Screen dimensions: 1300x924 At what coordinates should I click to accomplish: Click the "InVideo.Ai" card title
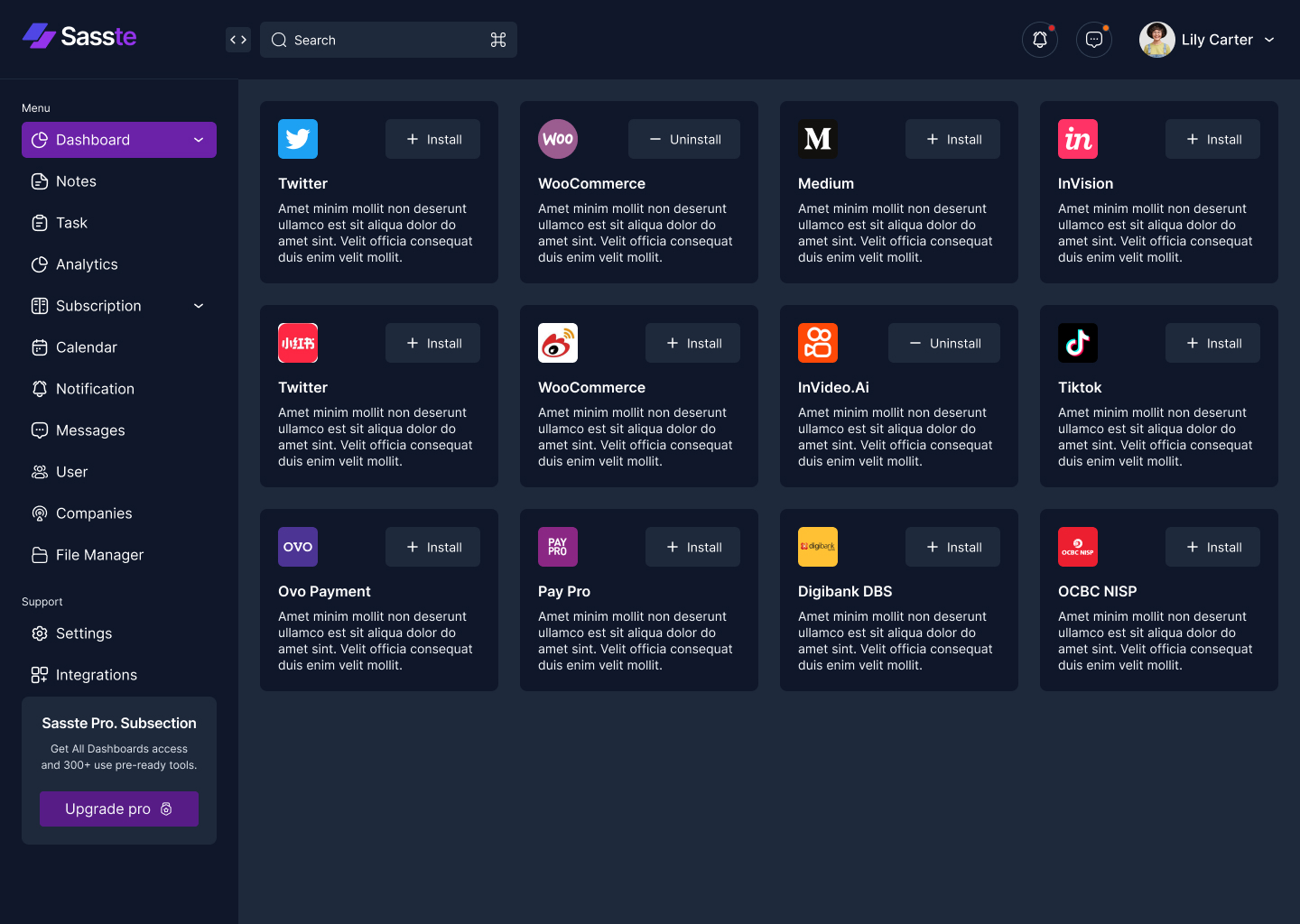click(833, 387)
